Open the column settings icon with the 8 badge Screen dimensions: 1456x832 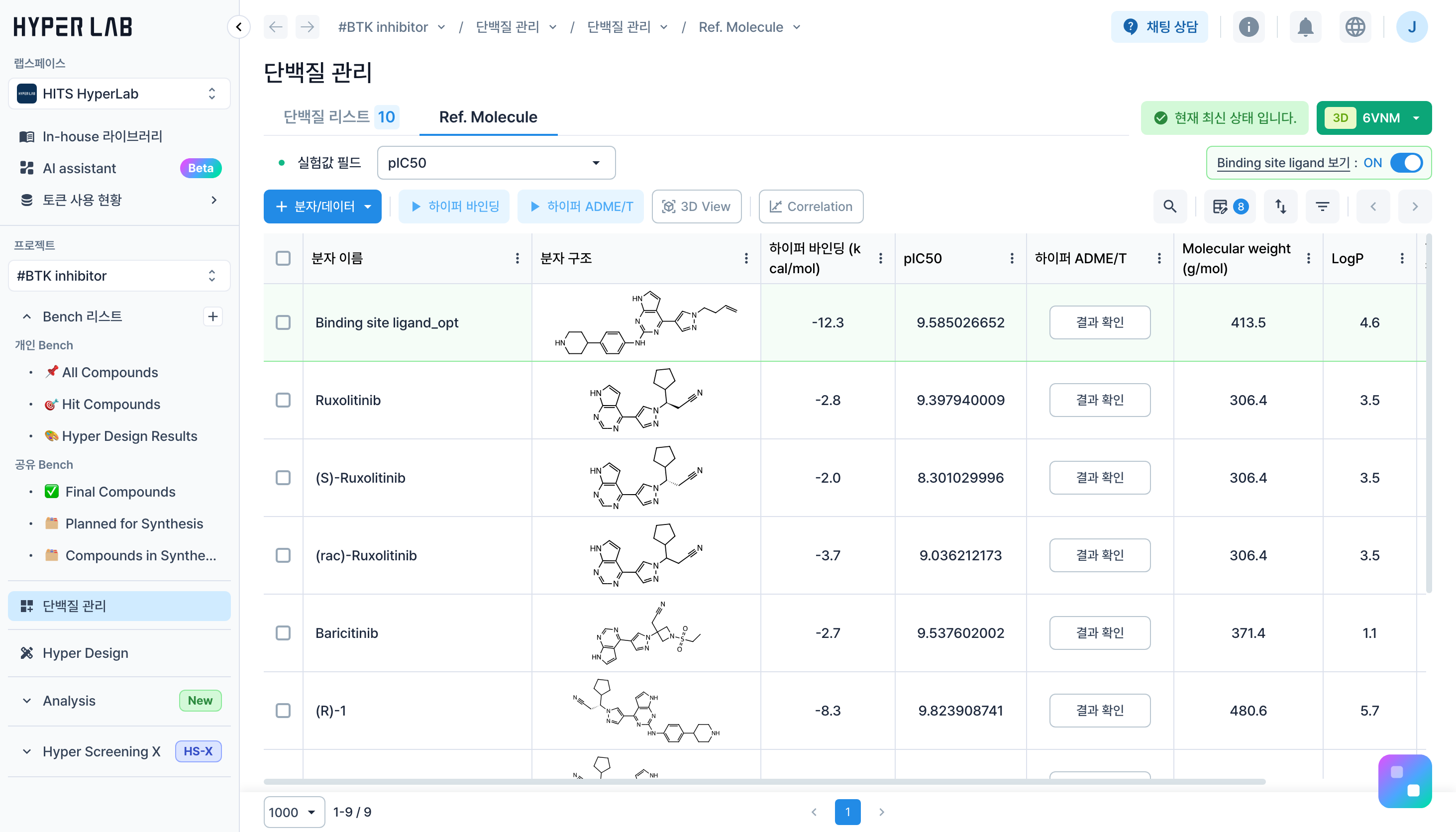1230,207
